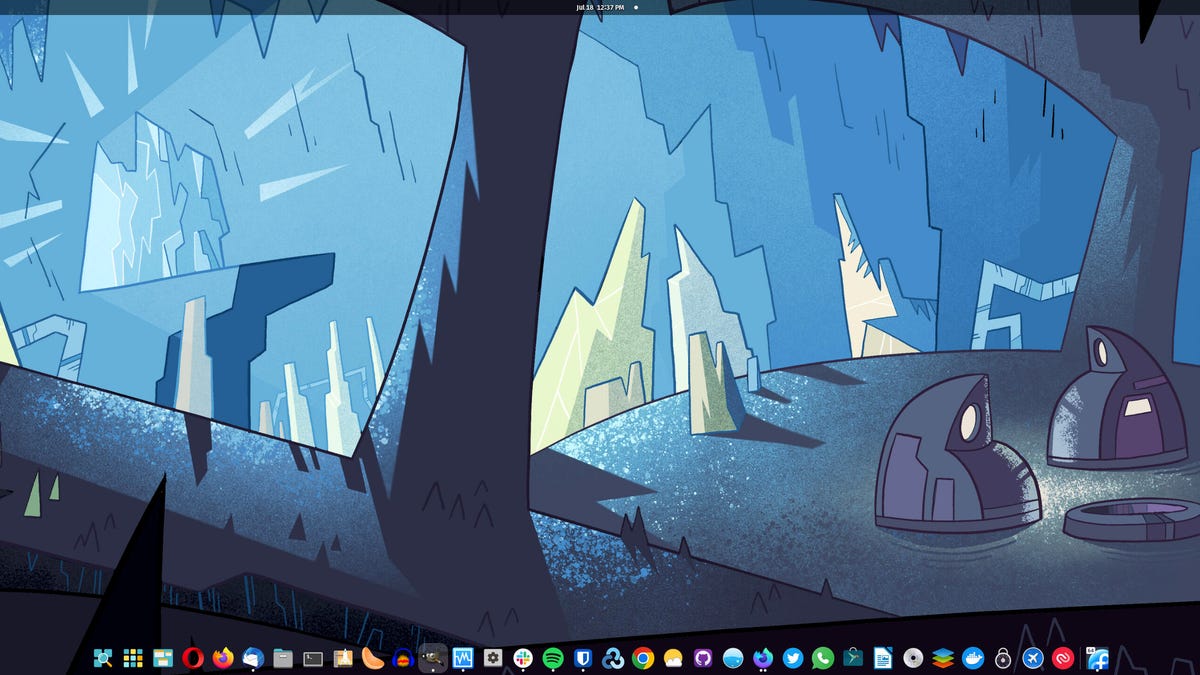Open the Files manager icon
The height and width of the screenshot is (675, 1200).
(x=283, y=658)
